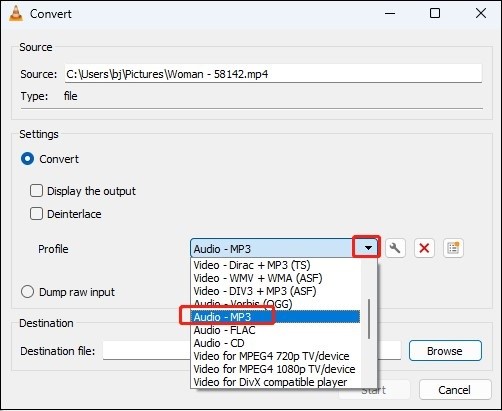Select Audio - FLAC profile
Viewport: 502px width, 411px height.
[x=275, y=330]
